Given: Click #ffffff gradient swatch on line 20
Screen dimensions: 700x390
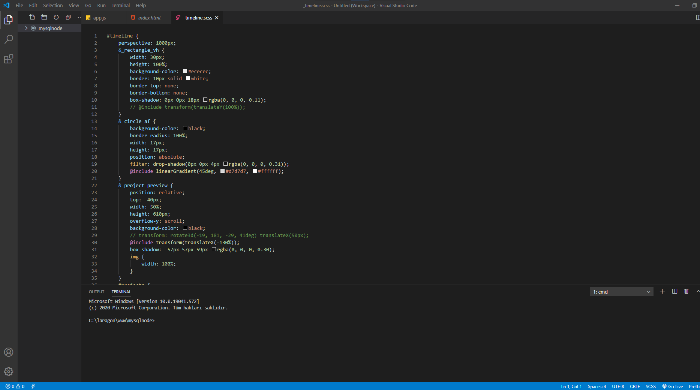Looking at the screenshot, I should [x=255, y=171].
